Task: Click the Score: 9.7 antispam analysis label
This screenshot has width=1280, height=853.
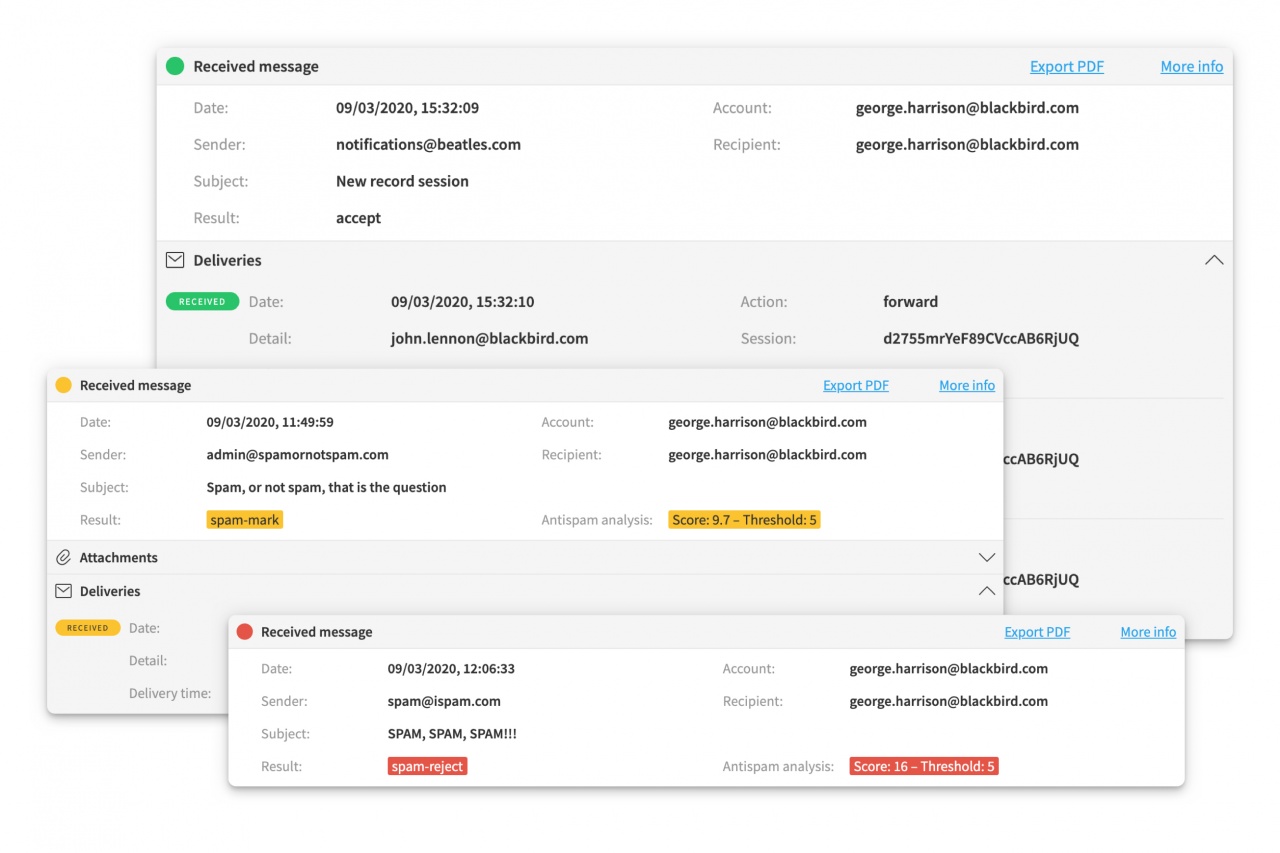Action: click(x=744, y=520)
